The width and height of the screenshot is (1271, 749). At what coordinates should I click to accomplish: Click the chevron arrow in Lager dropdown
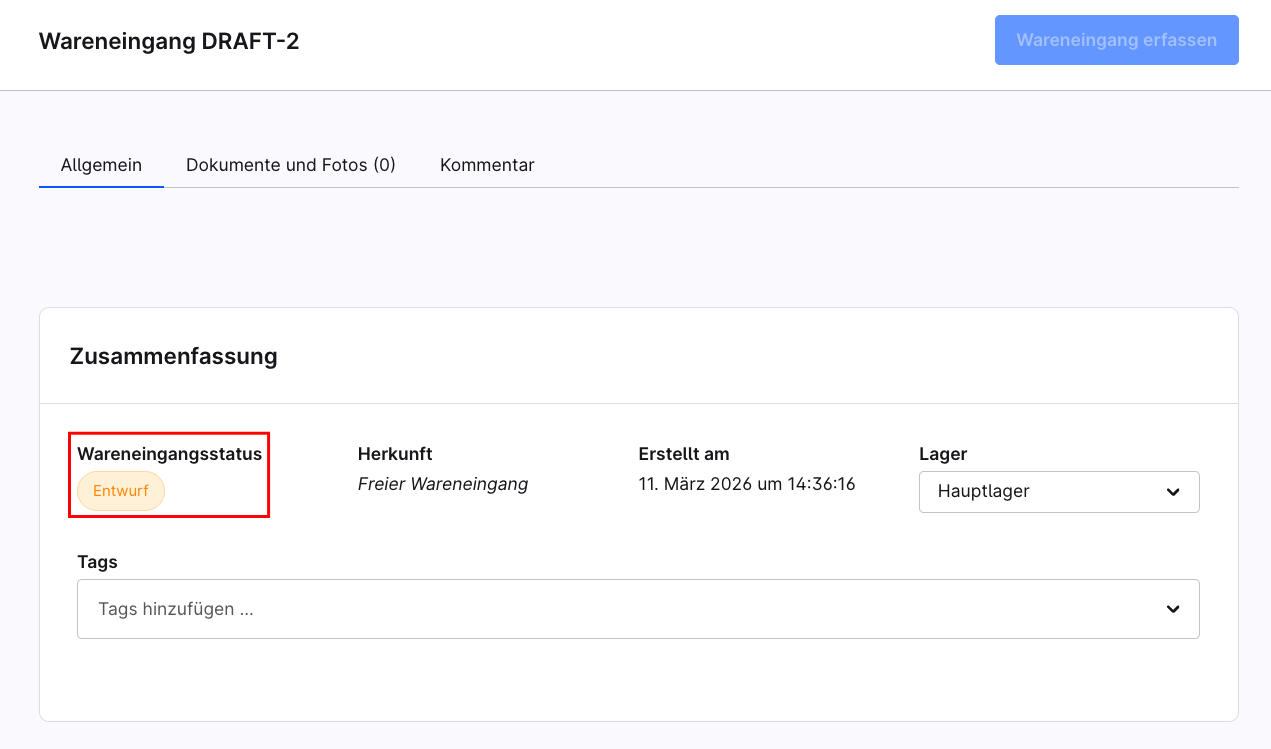[1173, 492]
